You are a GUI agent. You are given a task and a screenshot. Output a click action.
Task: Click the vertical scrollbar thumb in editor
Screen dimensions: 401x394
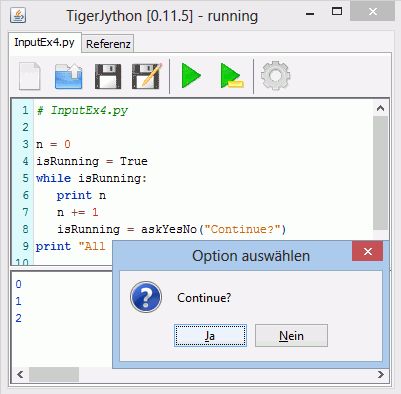pos(380,173)
